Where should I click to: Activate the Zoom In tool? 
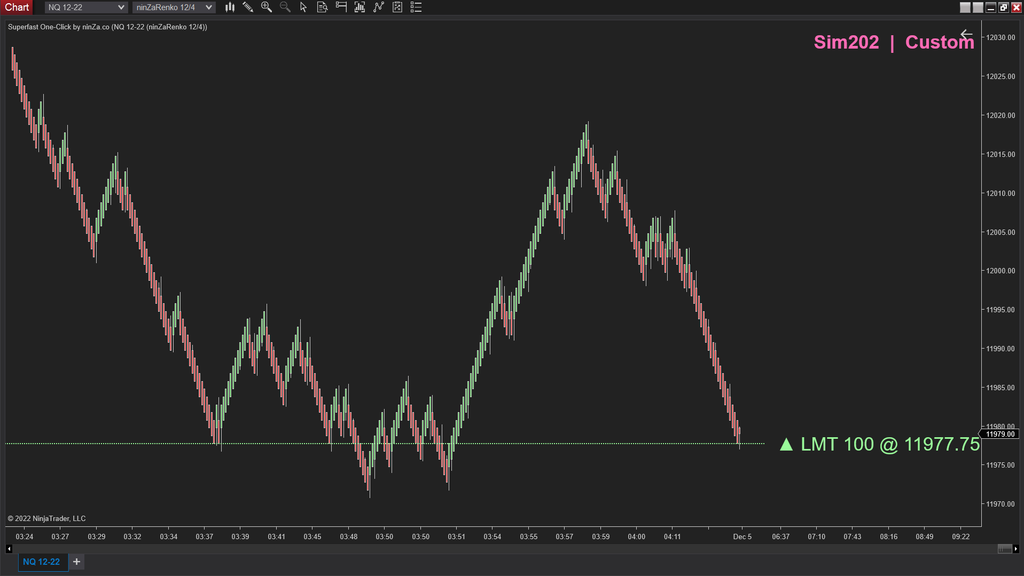266,7
